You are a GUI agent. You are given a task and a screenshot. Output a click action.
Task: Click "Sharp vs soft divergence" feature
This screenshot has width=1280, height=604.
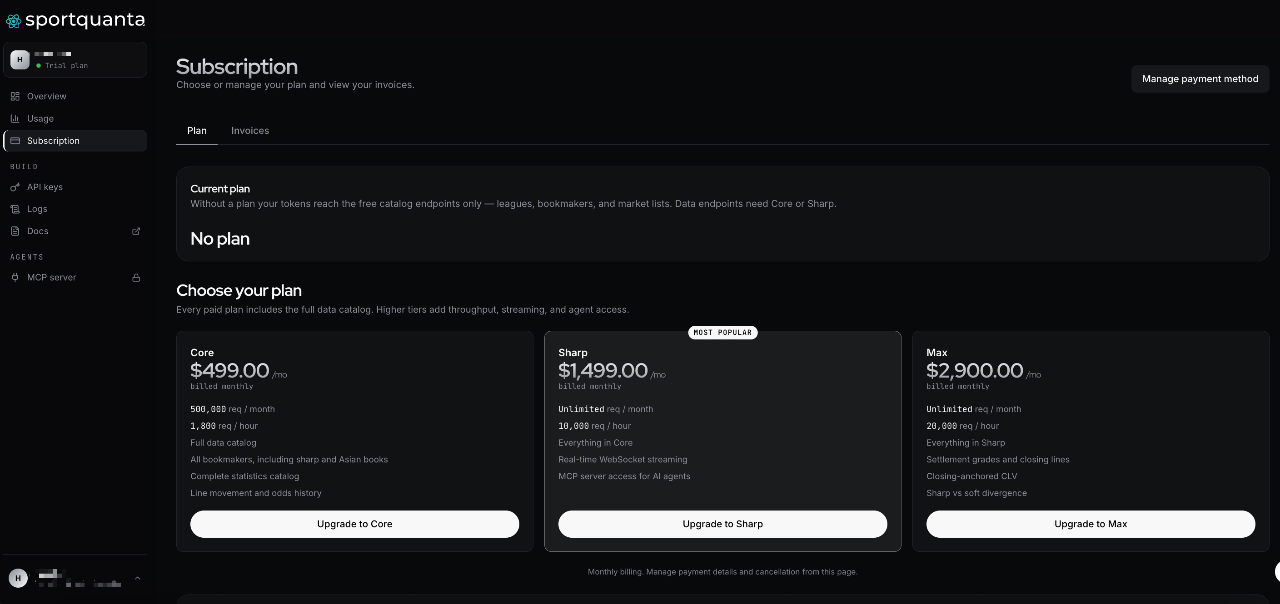[977, 493]
